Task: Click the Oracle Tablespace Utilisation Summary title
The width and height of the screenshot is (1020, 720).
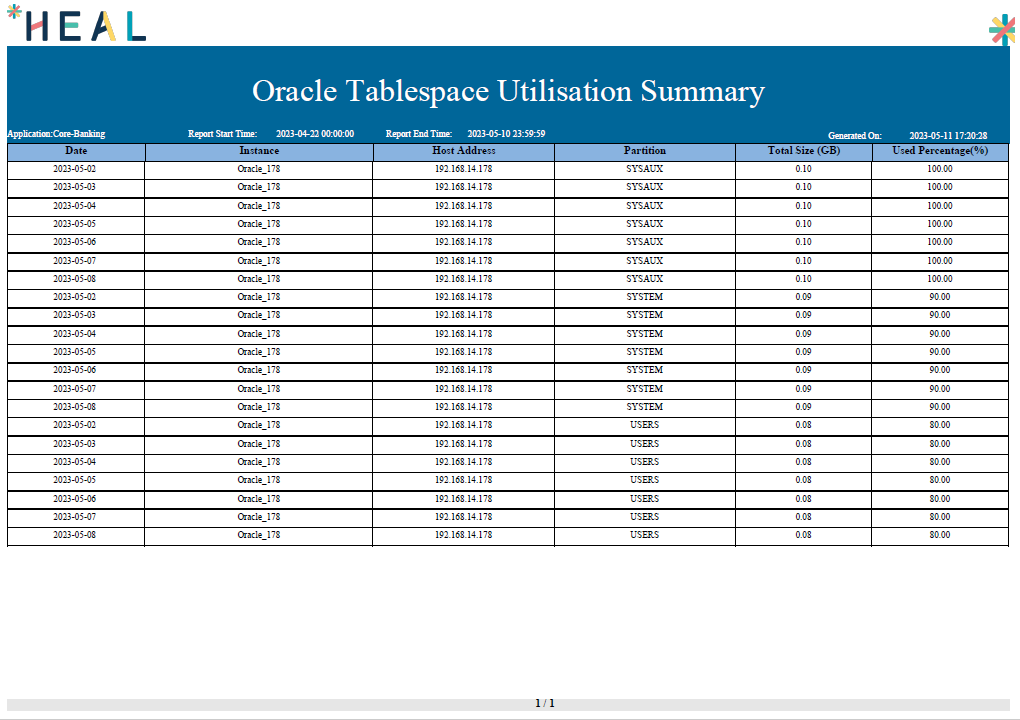Action: (508, 91)
